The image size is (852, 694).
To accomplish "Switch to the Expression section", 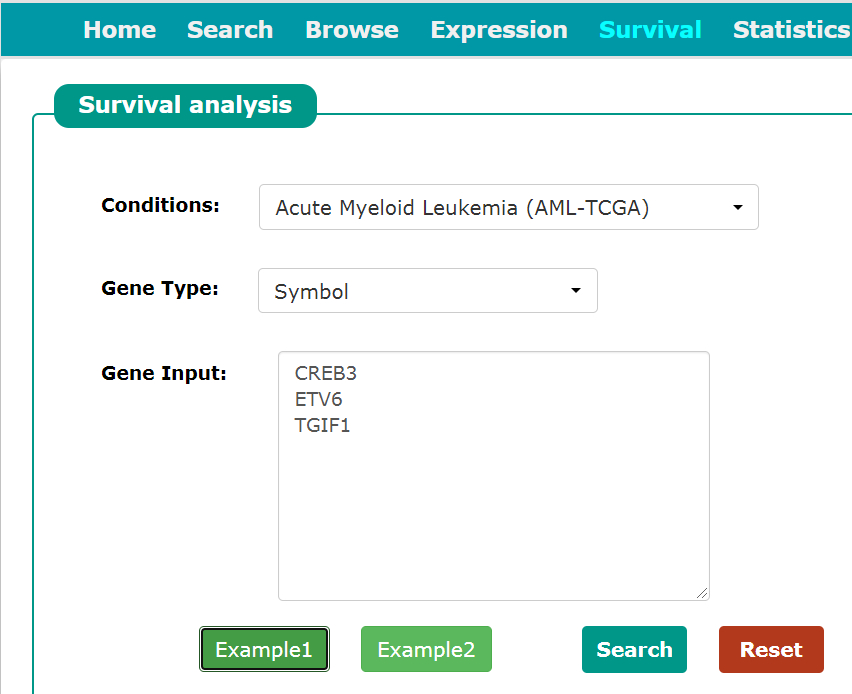I will tap(499, 30).
